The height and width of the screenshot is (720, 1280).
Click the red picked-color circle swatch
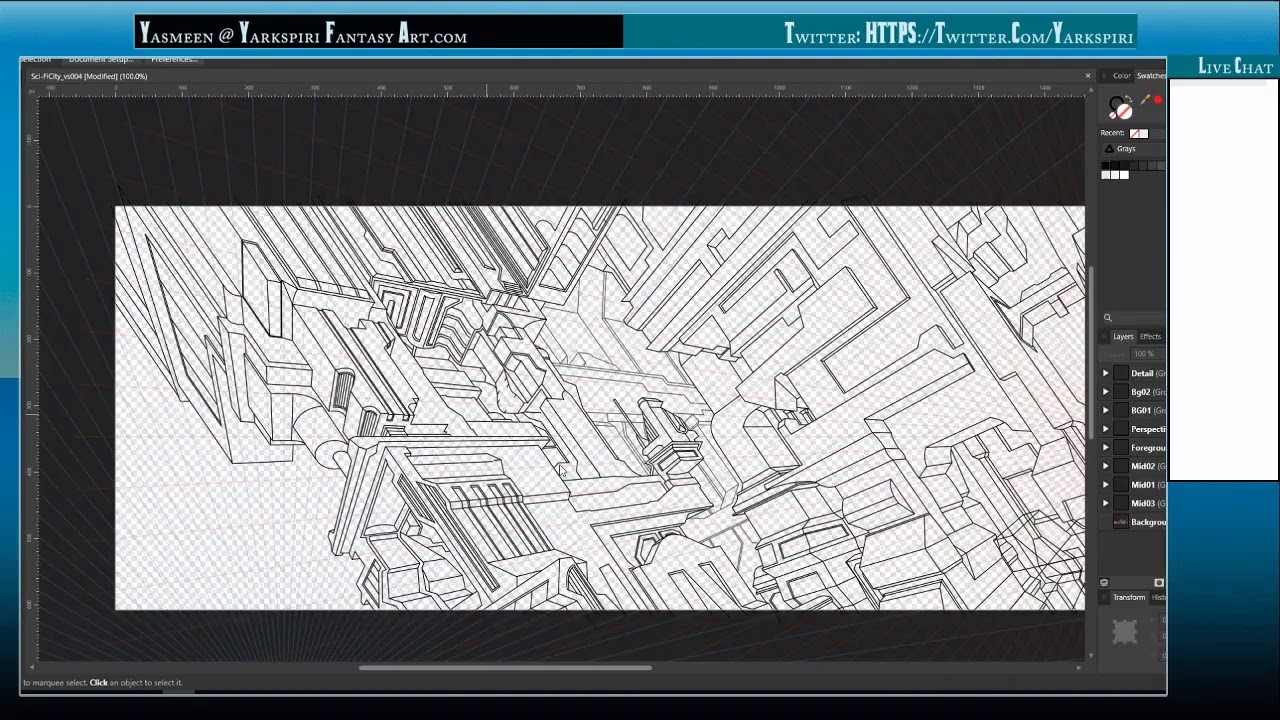point(1158,100)
